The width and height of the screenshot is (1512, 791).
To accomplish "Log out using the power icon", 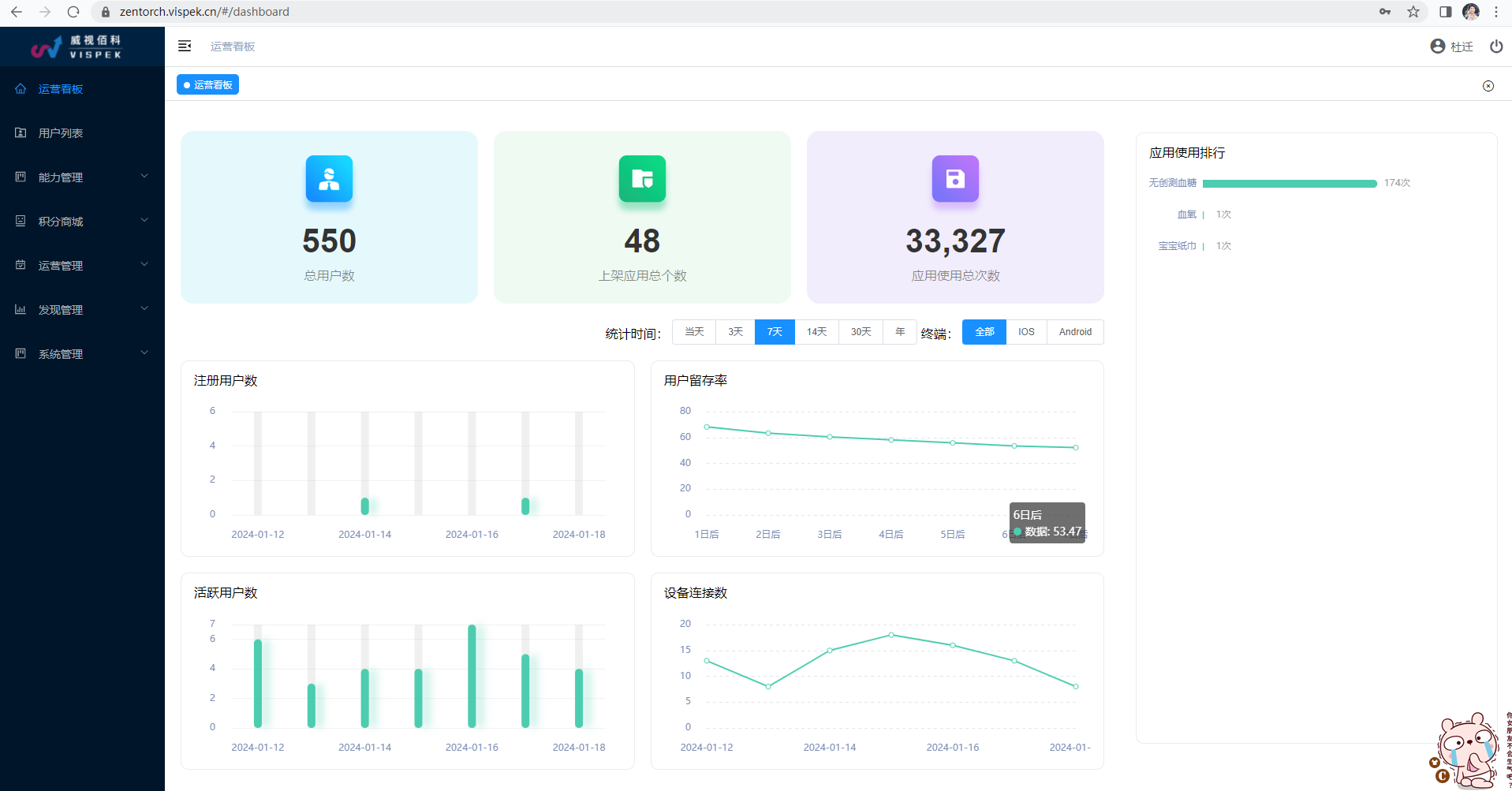I will [1496, 47].
